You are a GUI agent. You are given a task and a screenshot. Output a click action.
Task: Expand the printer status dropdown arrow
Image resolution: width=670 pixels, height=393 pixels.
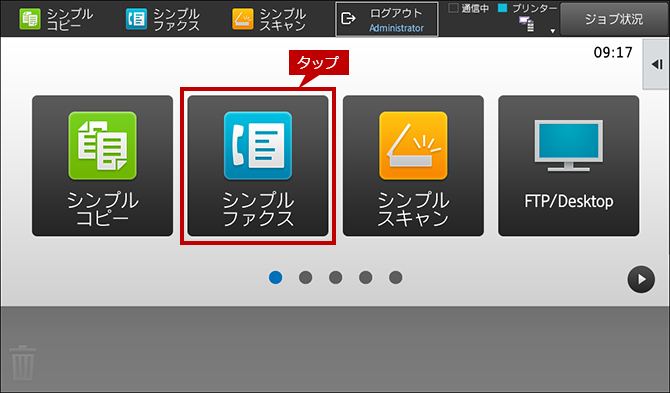pyautogui.click(x=552, y=31)
